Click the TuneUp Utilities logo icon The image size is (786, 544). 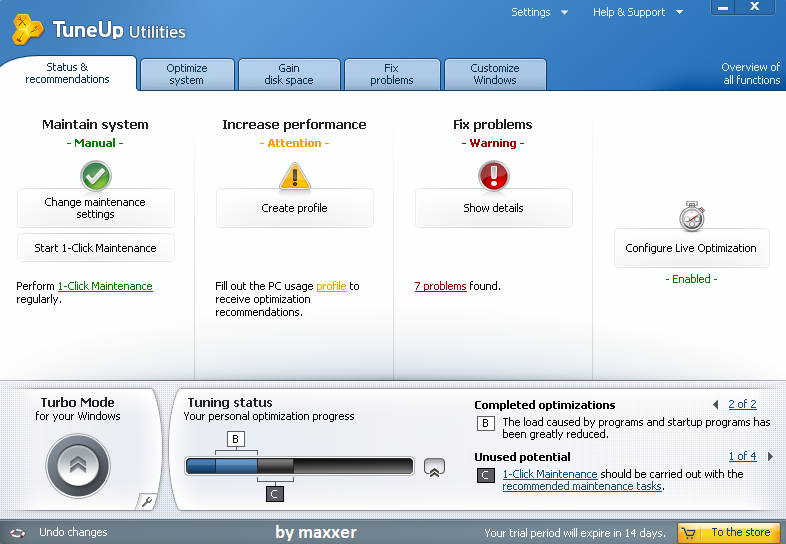29,30
